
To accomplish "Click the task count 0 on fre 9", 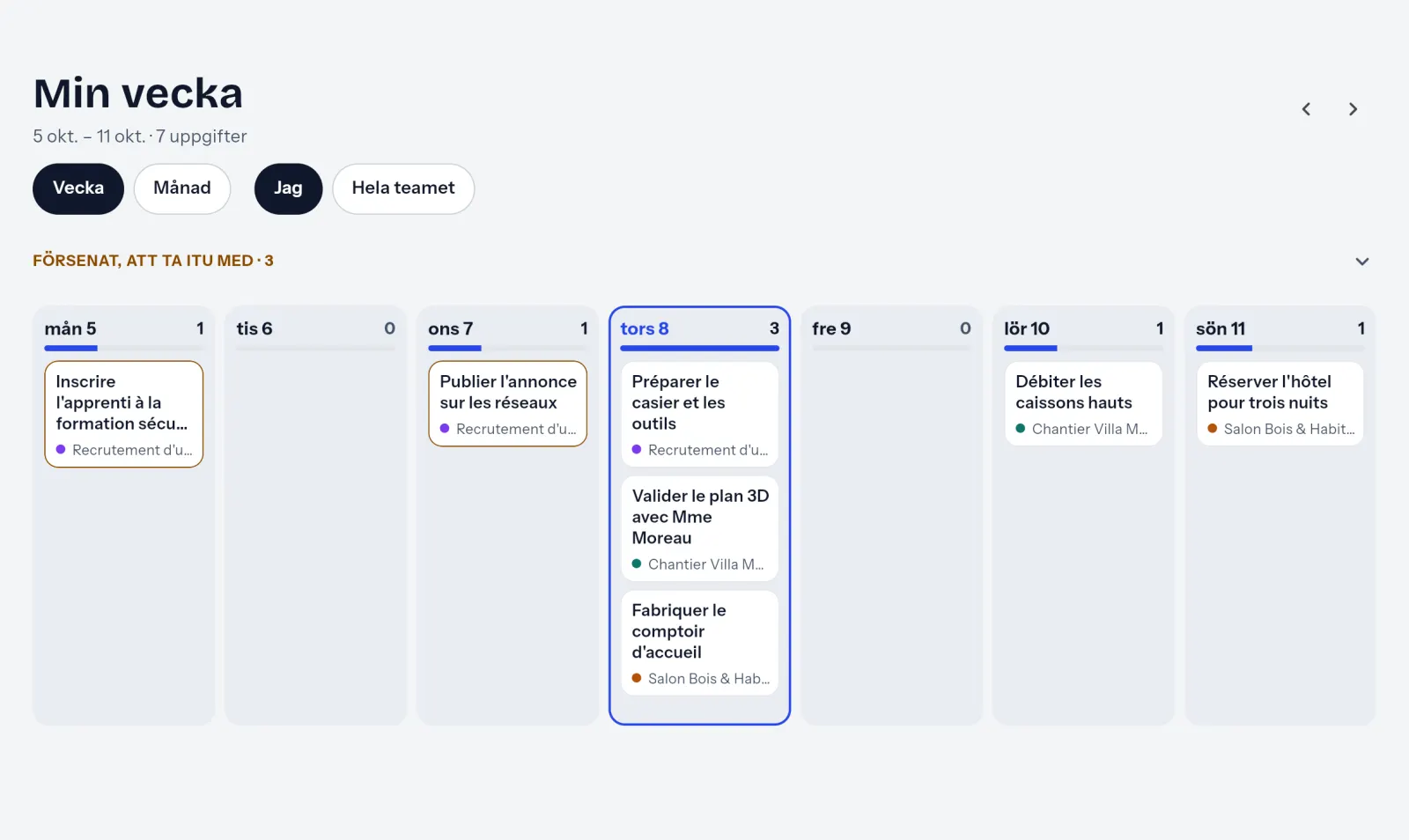I will [965, 328].
